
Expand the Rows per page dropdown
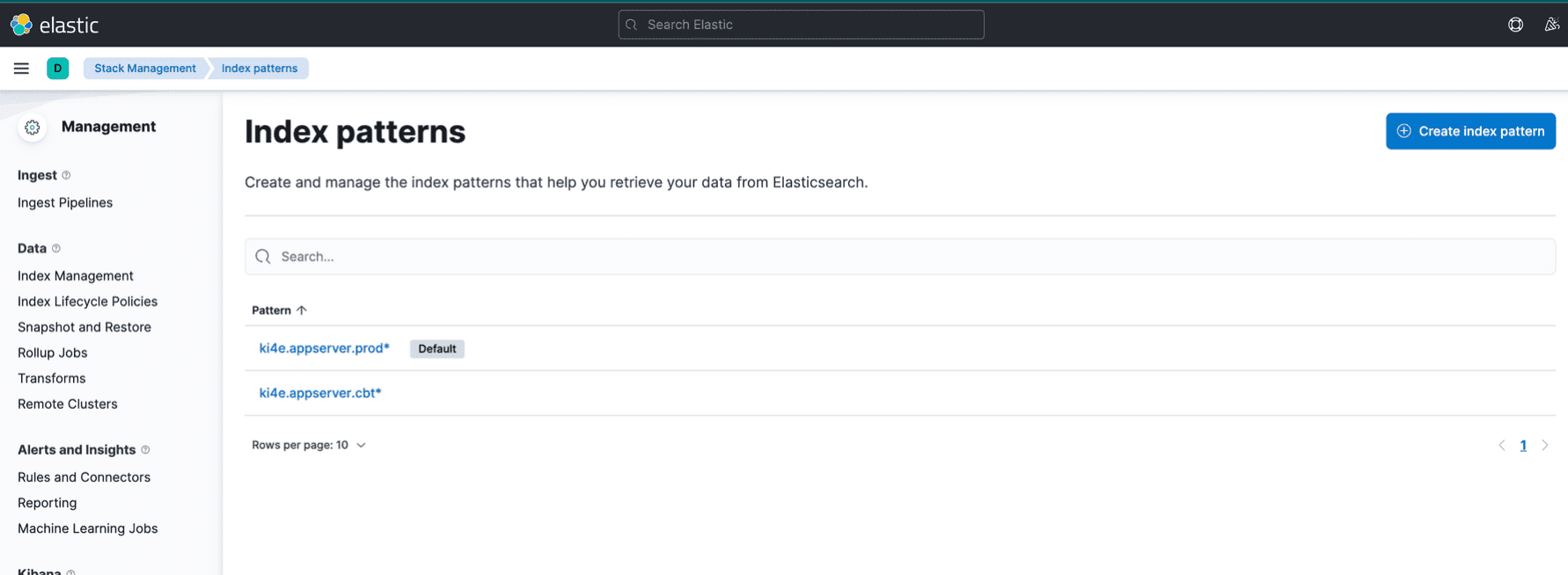coord(308,445)
